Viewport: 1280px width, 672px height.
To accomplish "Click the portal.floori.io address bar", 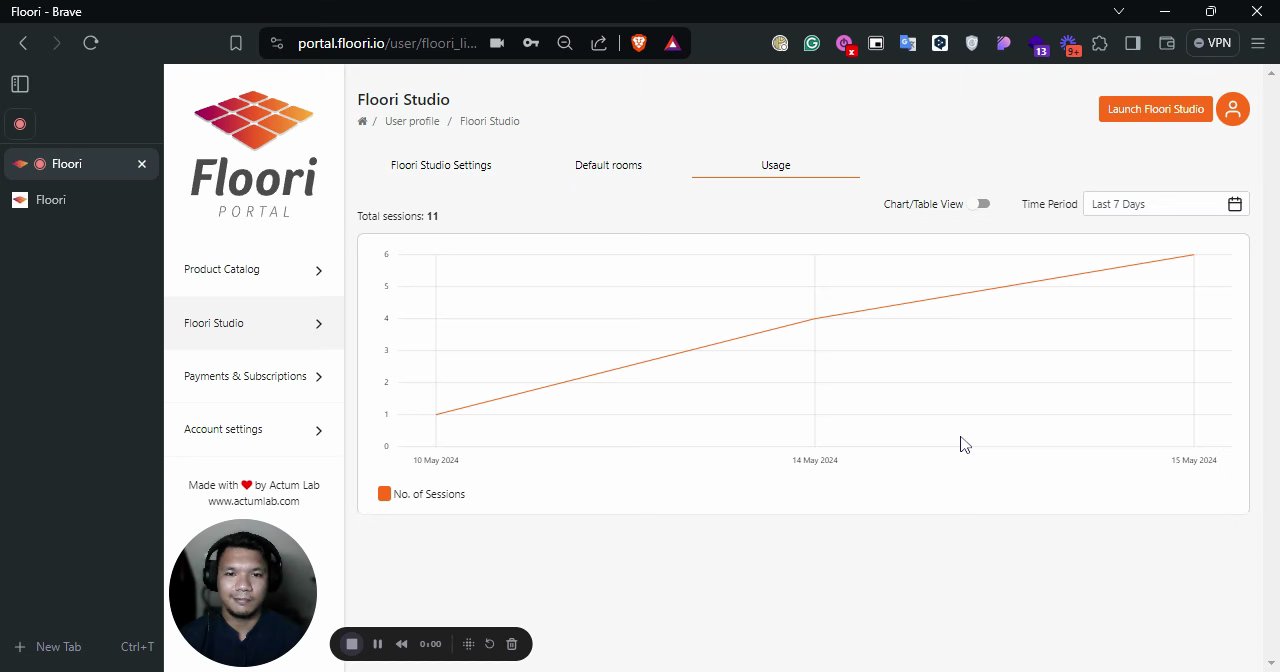I will click(x=387, y=43).
